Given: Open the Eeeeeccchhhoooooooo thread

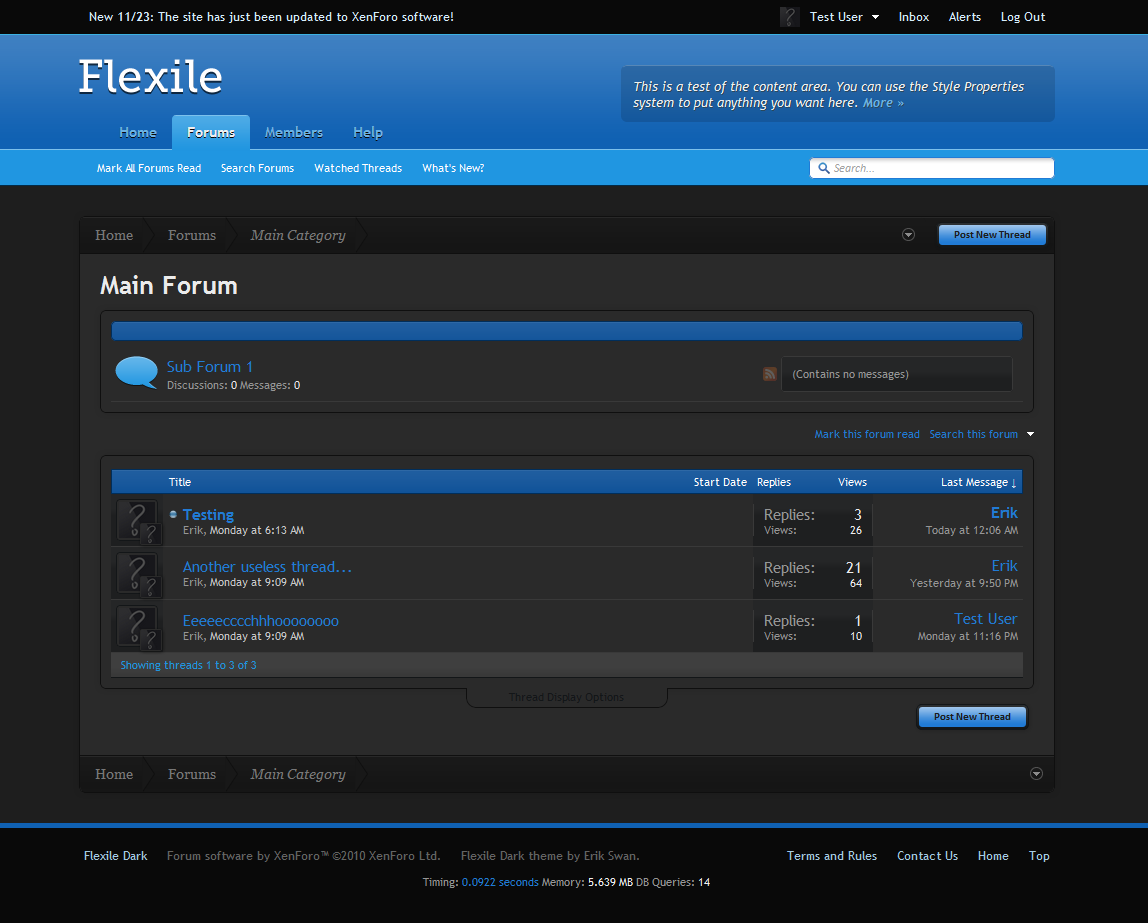Looking at the screenshot, I should pos(260,621).
